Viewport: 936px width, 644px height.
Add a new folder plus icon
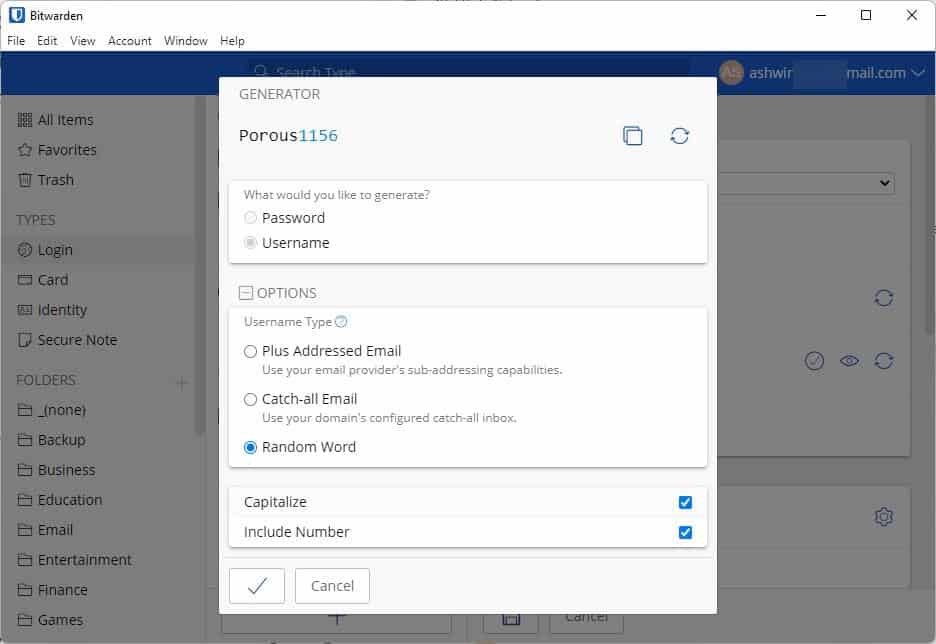click(x=181, y=383)
